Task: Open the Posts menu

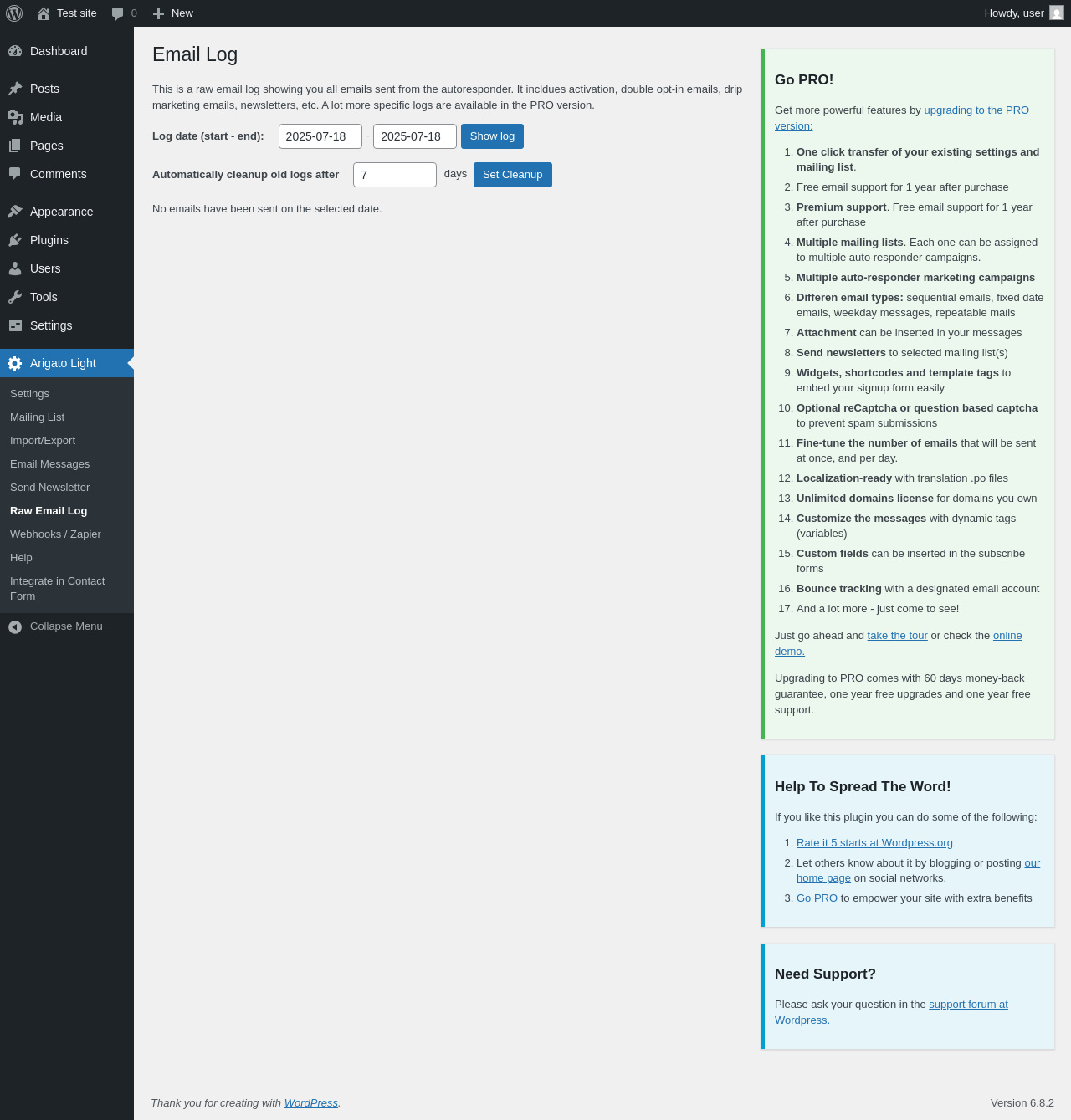Action: (44, 89)
